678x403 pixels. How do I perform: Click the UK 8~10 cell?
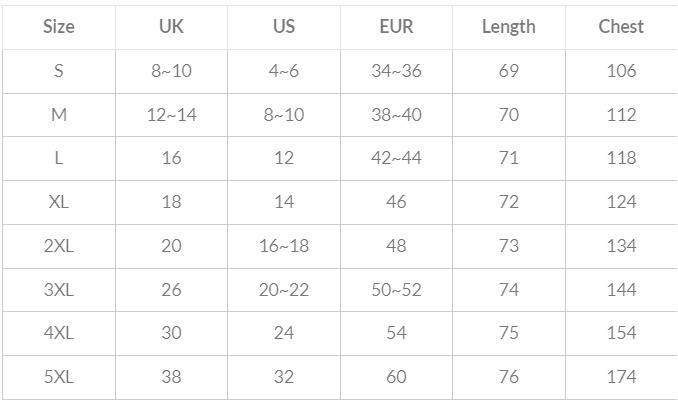coord(171,71)
